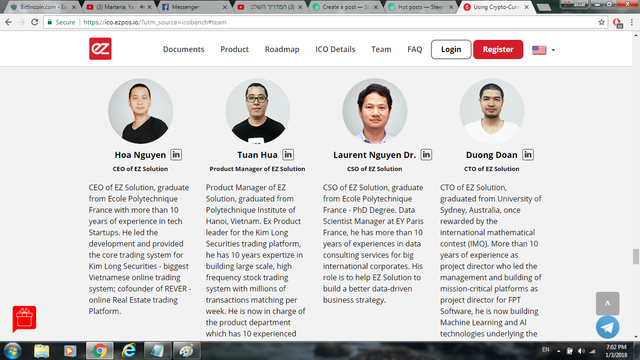
Task: Open the Product nav item
Action: coord(234,49)
